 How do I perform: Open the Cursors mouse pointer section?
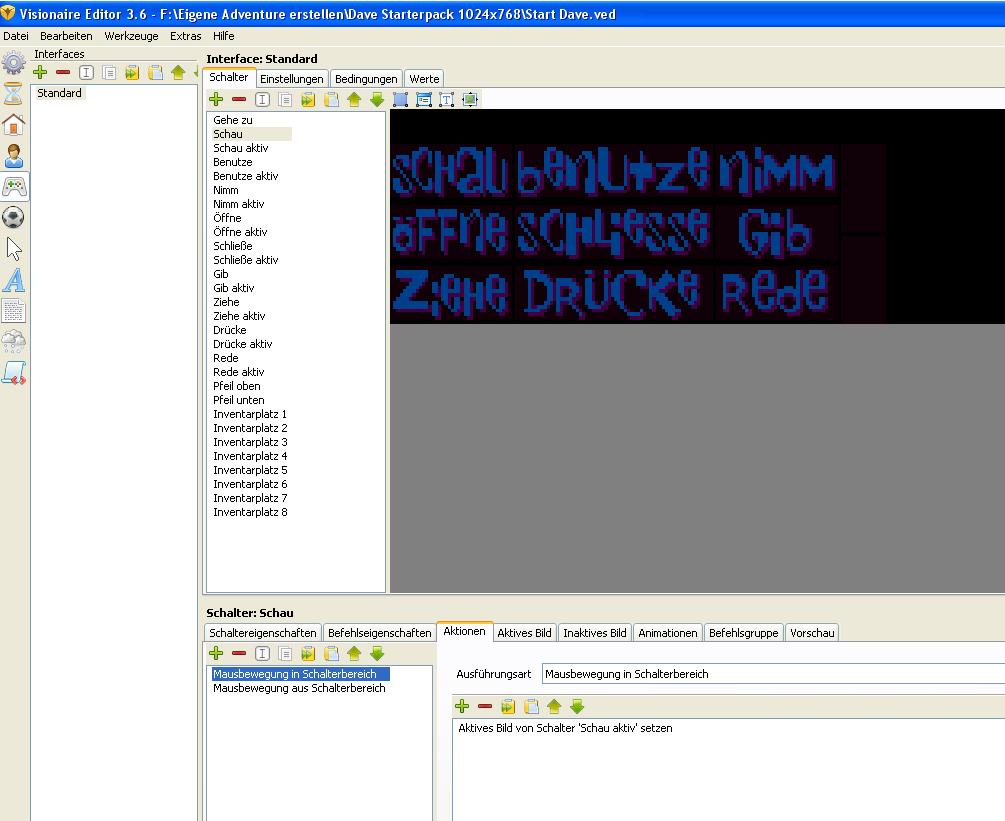coord(13,249)
